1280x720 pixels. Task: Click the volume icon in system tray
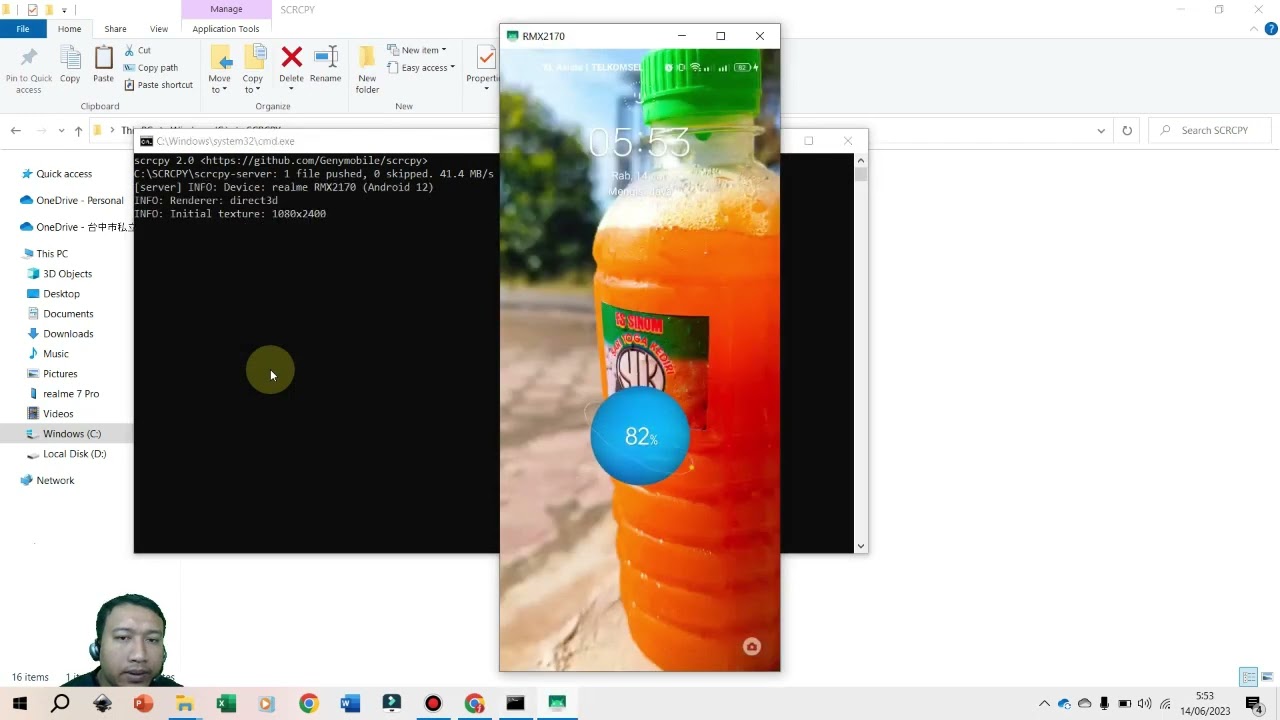(x=1144, y=704)
